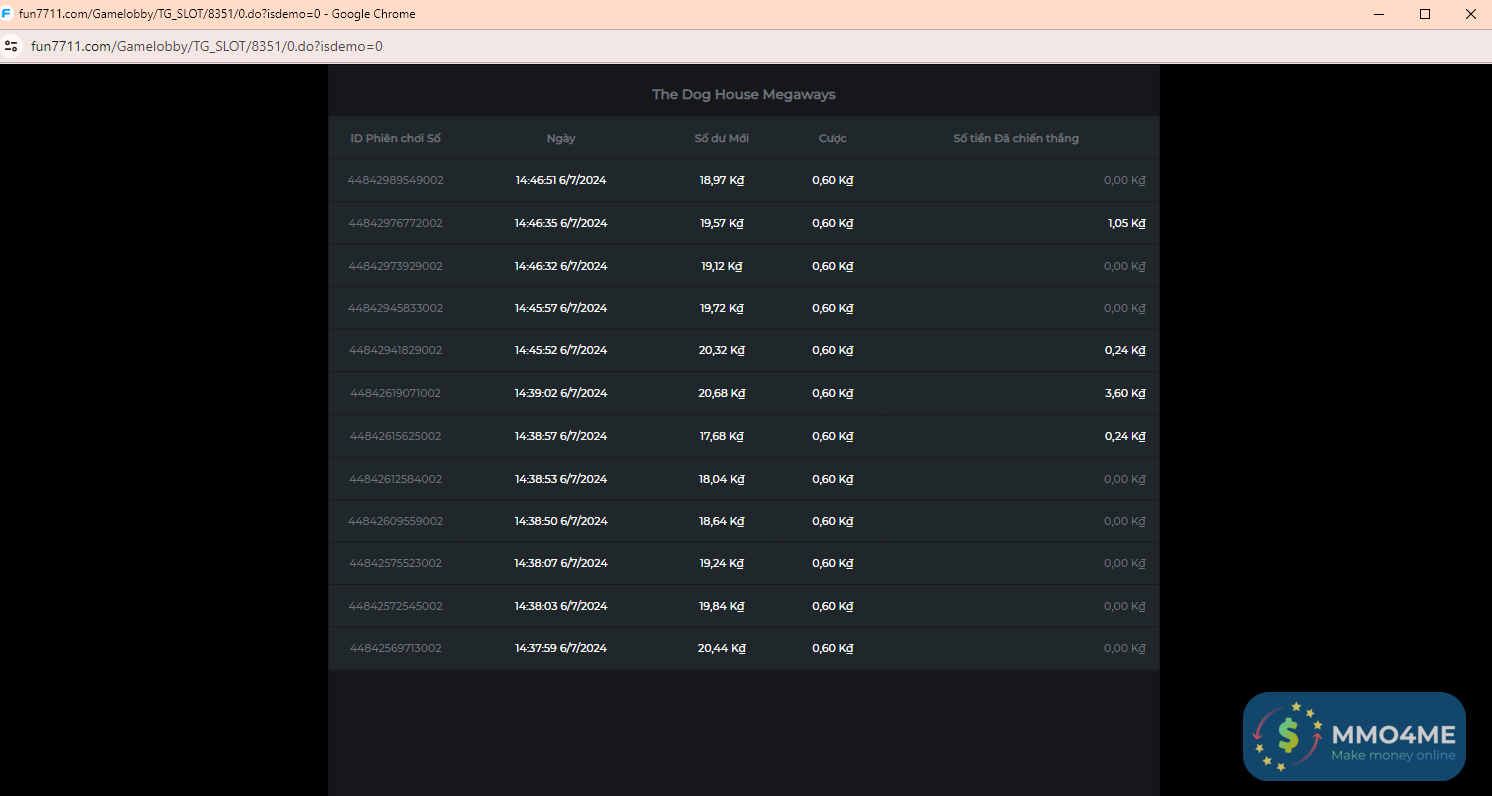Click the winning amount 1,05 K₫
Viewport: 1492px width, 796px height.
coord(1126,223)
